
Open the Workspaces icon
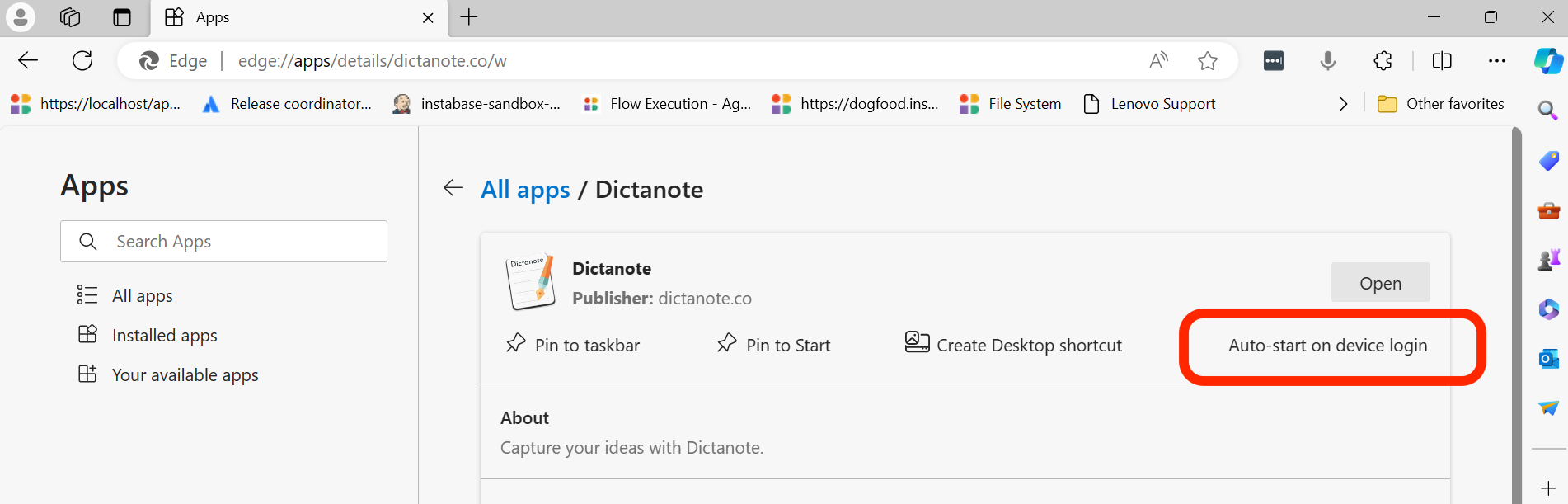[71, 17]
